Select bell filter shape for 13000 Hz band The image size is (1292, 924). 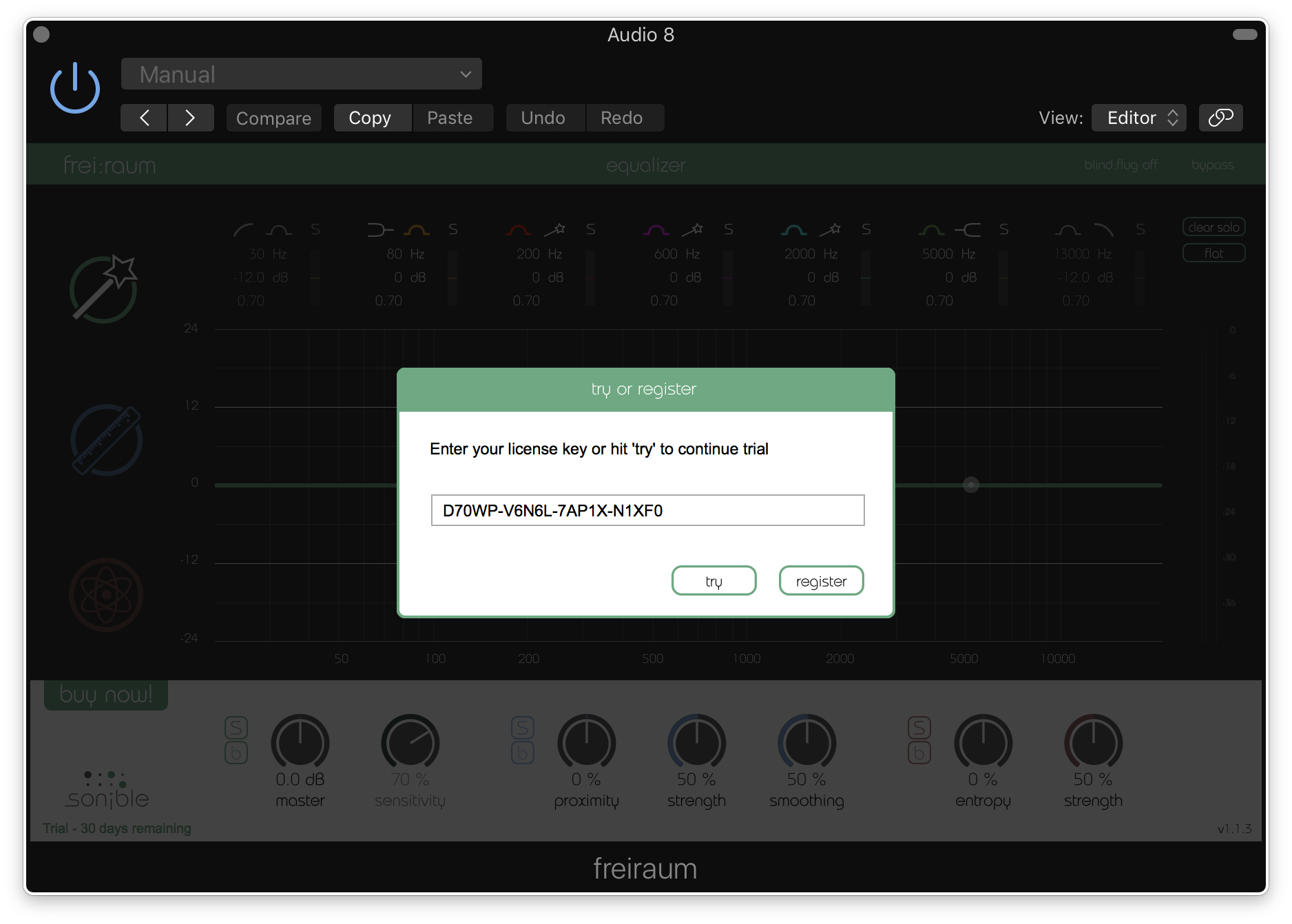1068,229
